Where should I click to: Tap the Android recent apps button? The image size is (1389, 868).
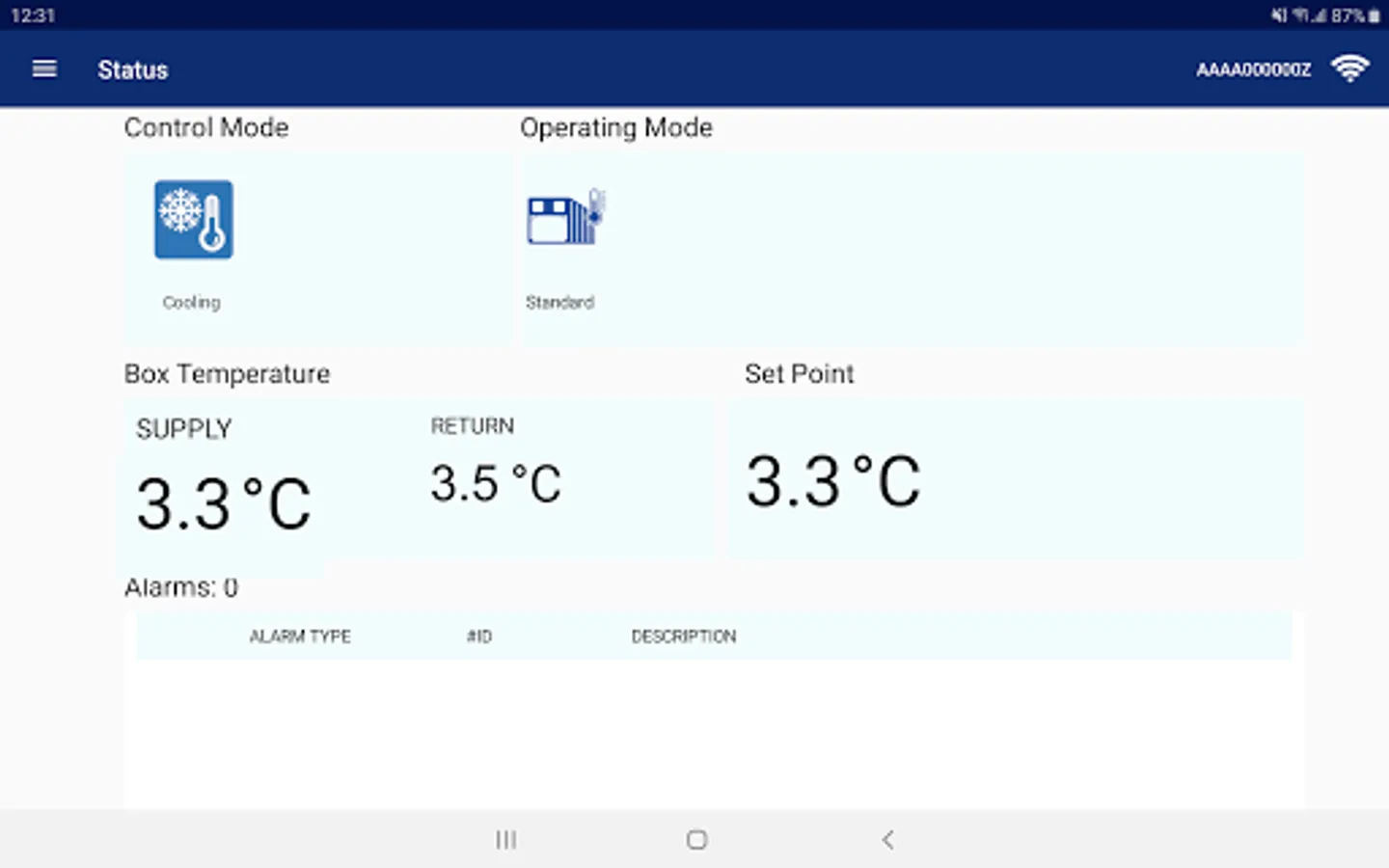(x=506, y=840)
